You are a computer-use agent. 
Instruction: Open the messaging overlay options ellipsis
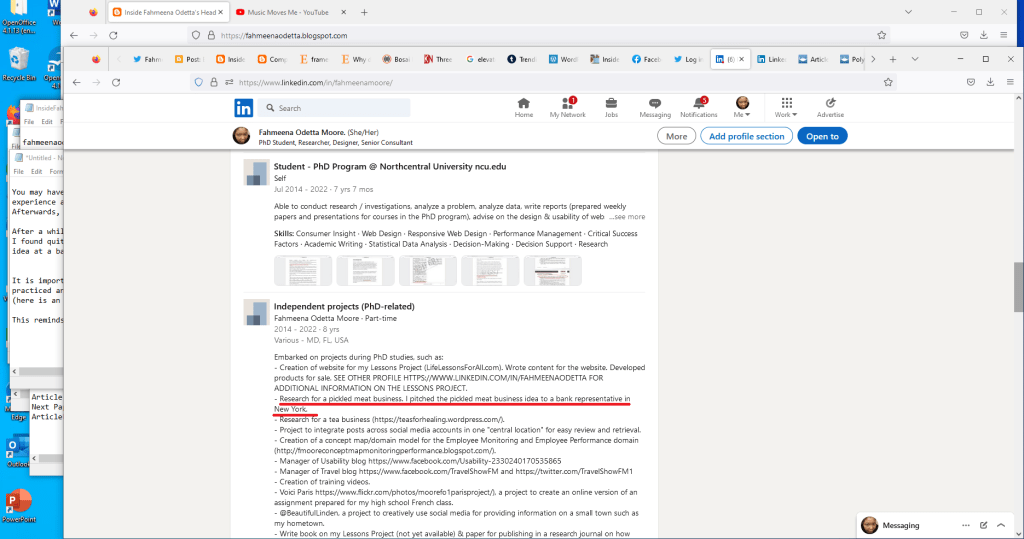[966, 525]
